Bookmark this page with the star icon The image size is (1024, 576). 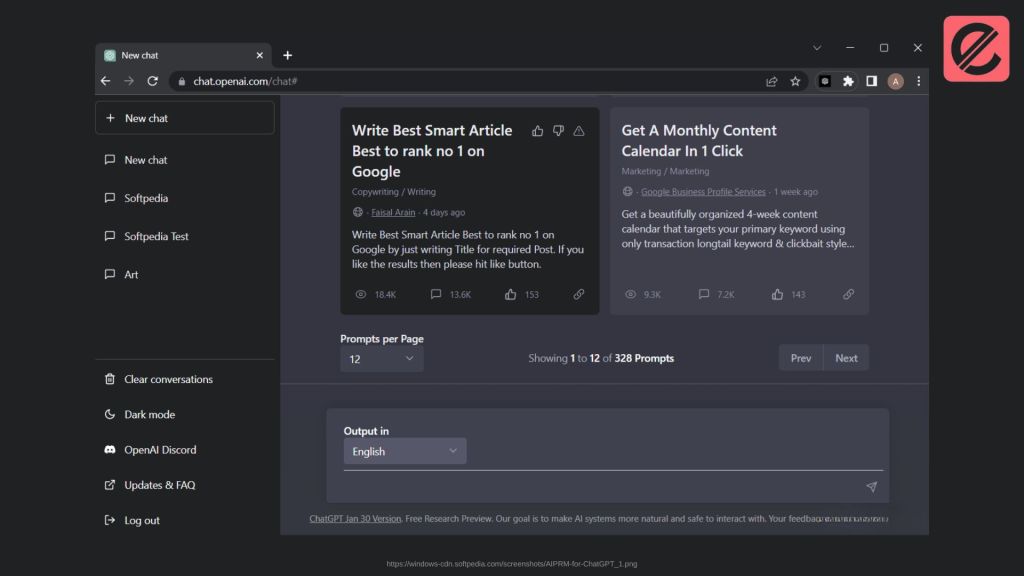tap(795, 81)
